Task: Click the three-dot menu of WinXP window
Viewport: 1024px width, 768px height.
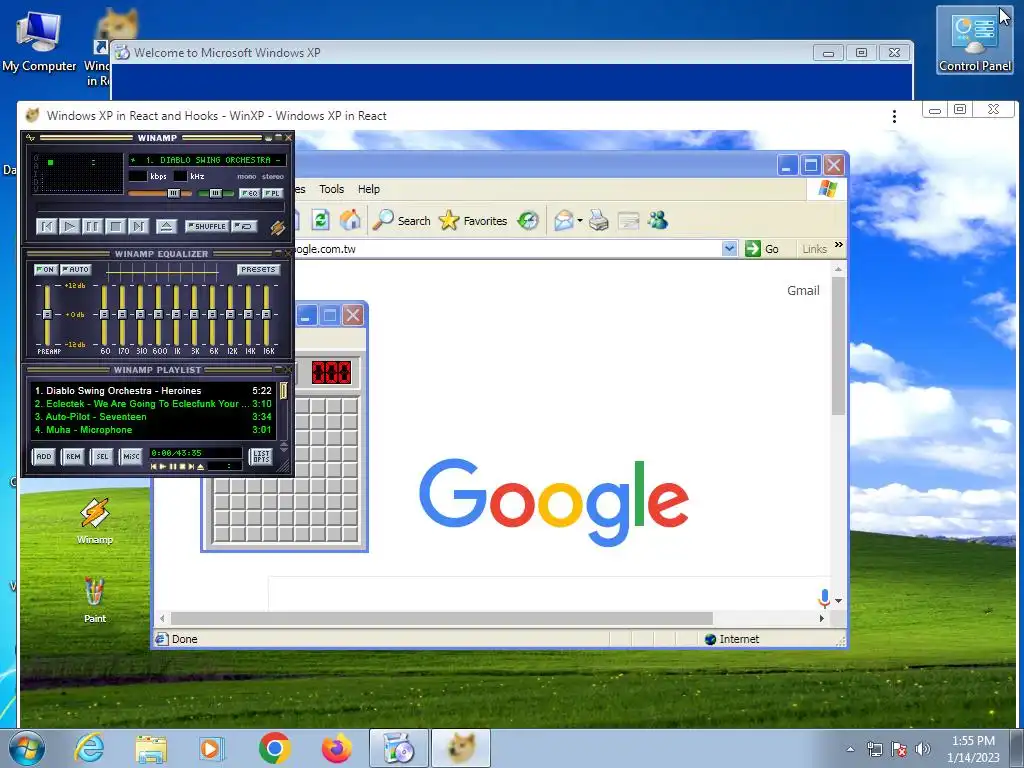Action: click(x=894, y=116)
